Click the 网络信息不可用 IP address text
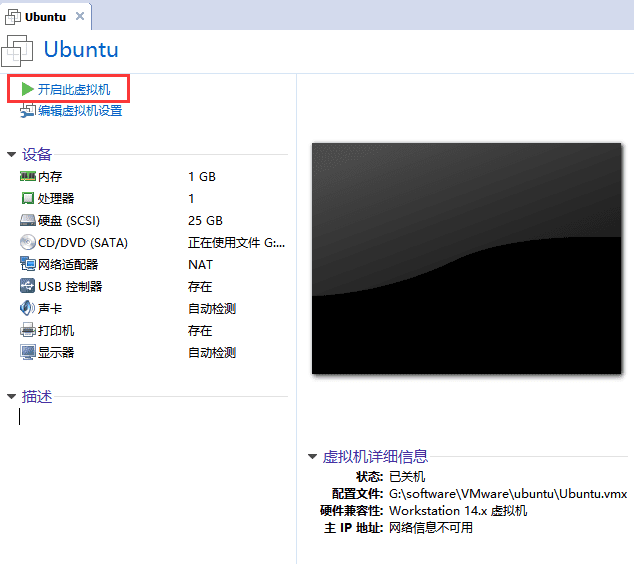634x564 pixels. pos(431,528)
